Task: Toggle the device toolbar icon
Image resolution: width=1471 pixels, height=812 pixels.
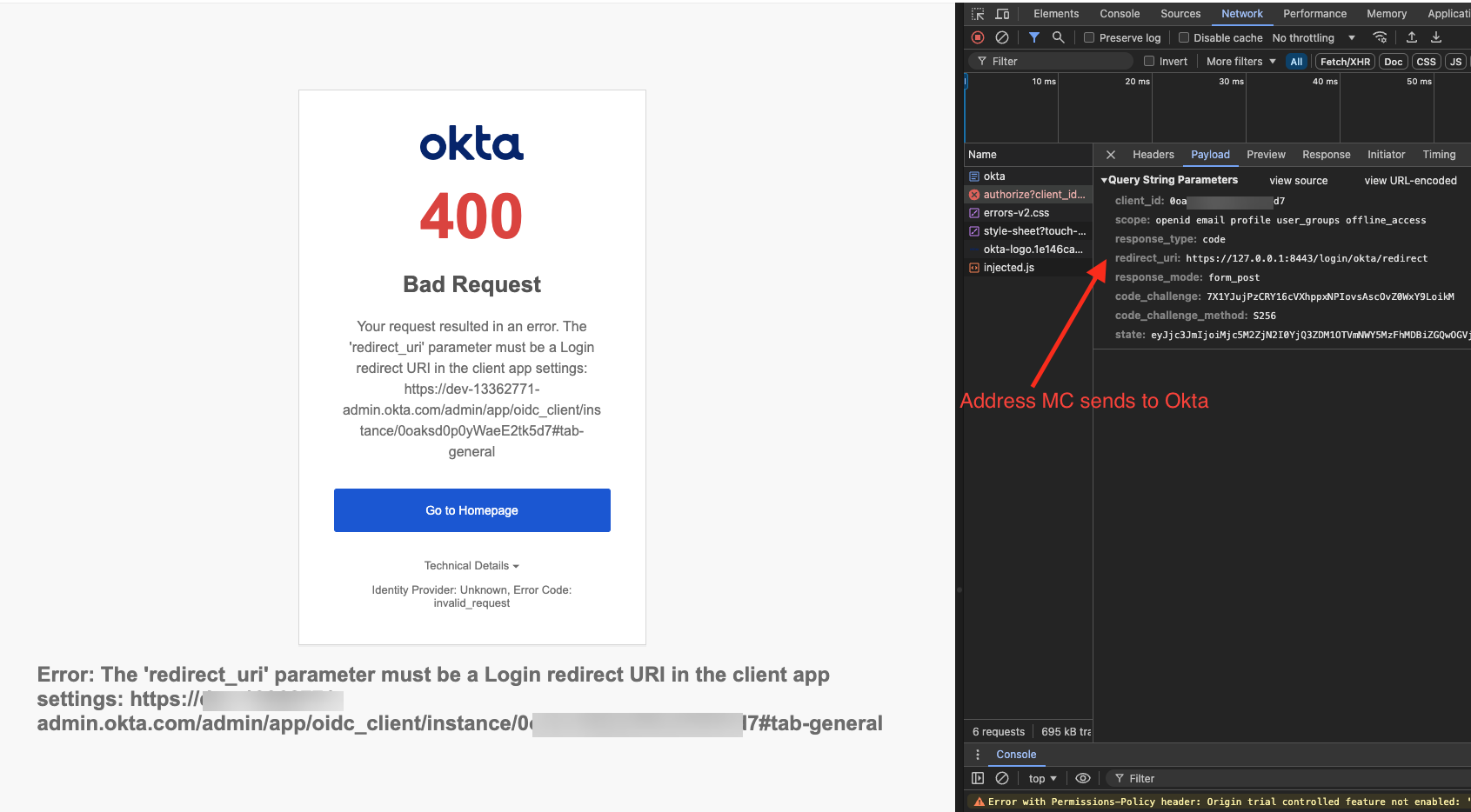Action: pyautogui.click(x=1002, y=14)
